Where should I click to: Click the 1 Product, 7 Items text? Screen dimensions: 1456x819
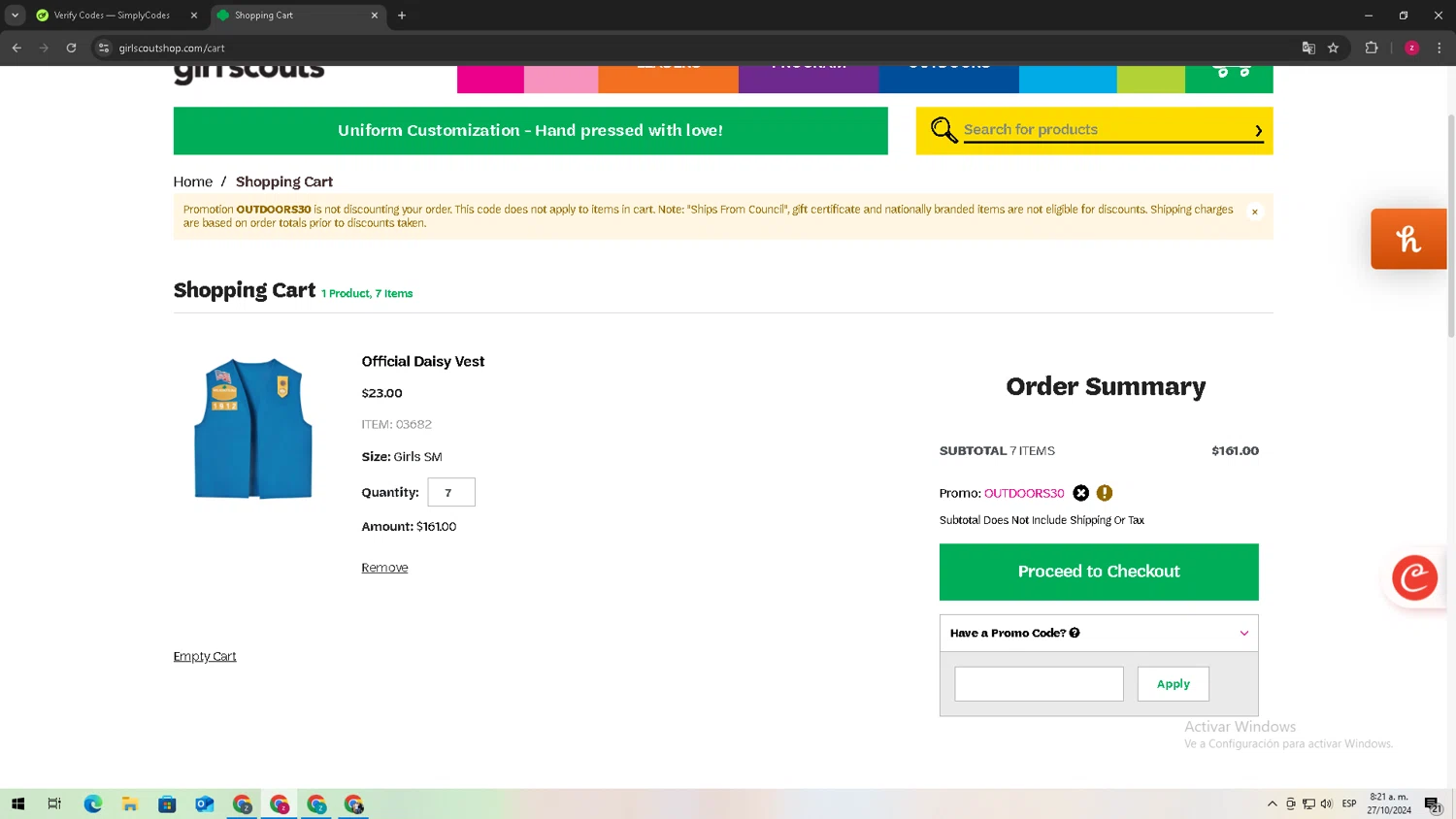click(x=367, y=293)
